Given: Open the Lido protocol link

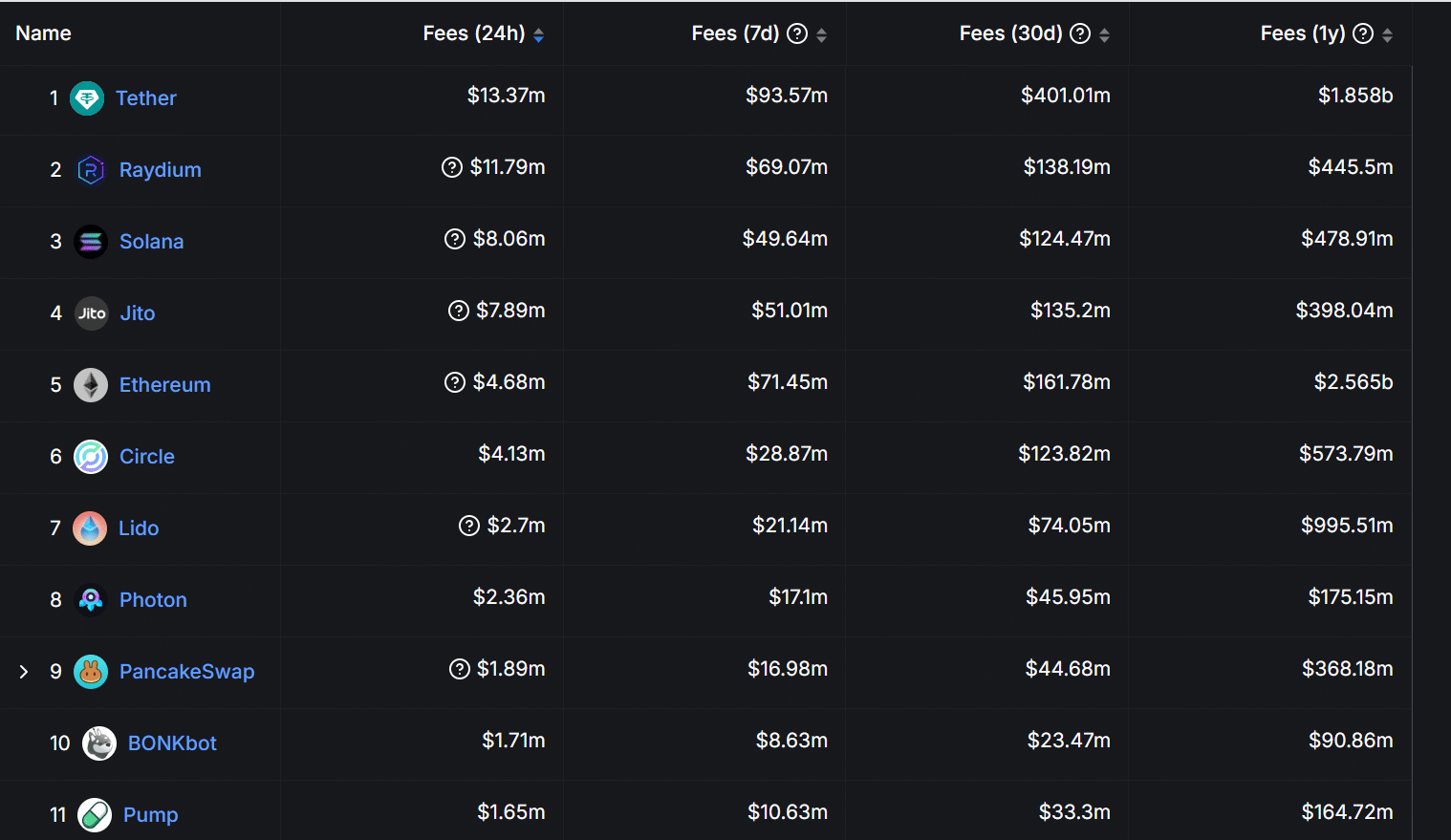Looking at the screenshot, I should click(139, 528).
